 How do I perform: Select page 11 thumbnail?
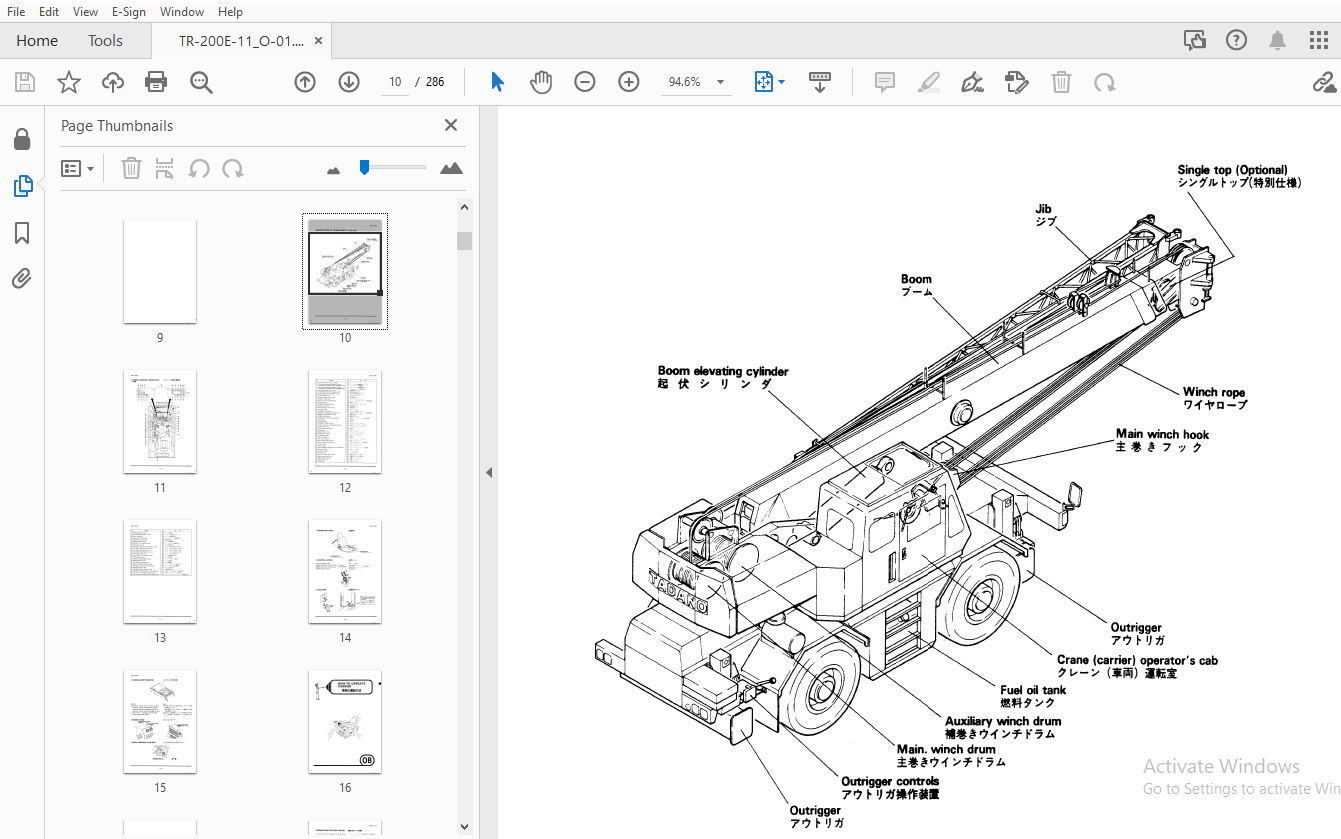(x=160, y=421)
